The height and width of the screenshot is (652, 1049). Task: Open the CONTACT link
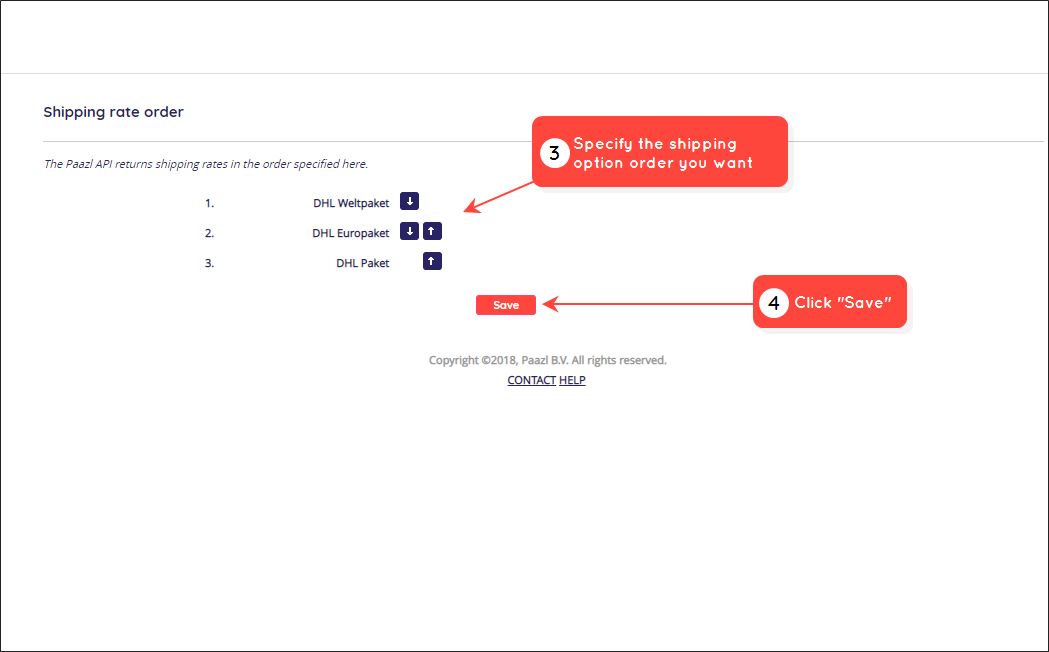point(531,380)
